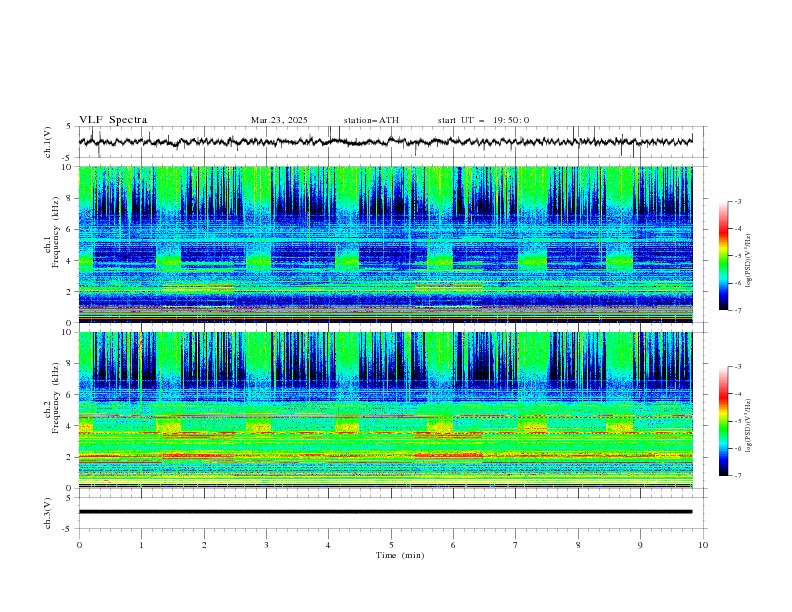Click the ch.1 spectrogram color scale bar
Viewport: 792px width, 612px height.
(x=723, y=256)
